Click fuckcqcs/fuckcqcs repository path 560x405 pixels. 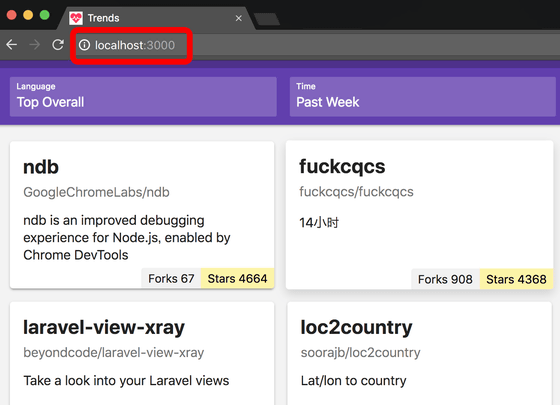[x=356, y=192]
